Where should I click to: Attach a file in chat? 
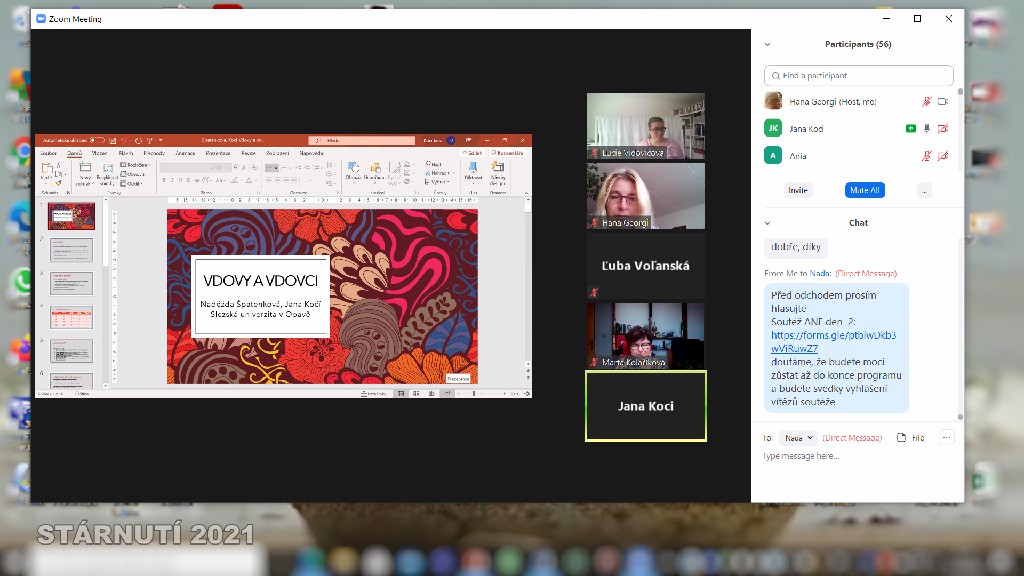pyautogui.click(x=910, y=438)
